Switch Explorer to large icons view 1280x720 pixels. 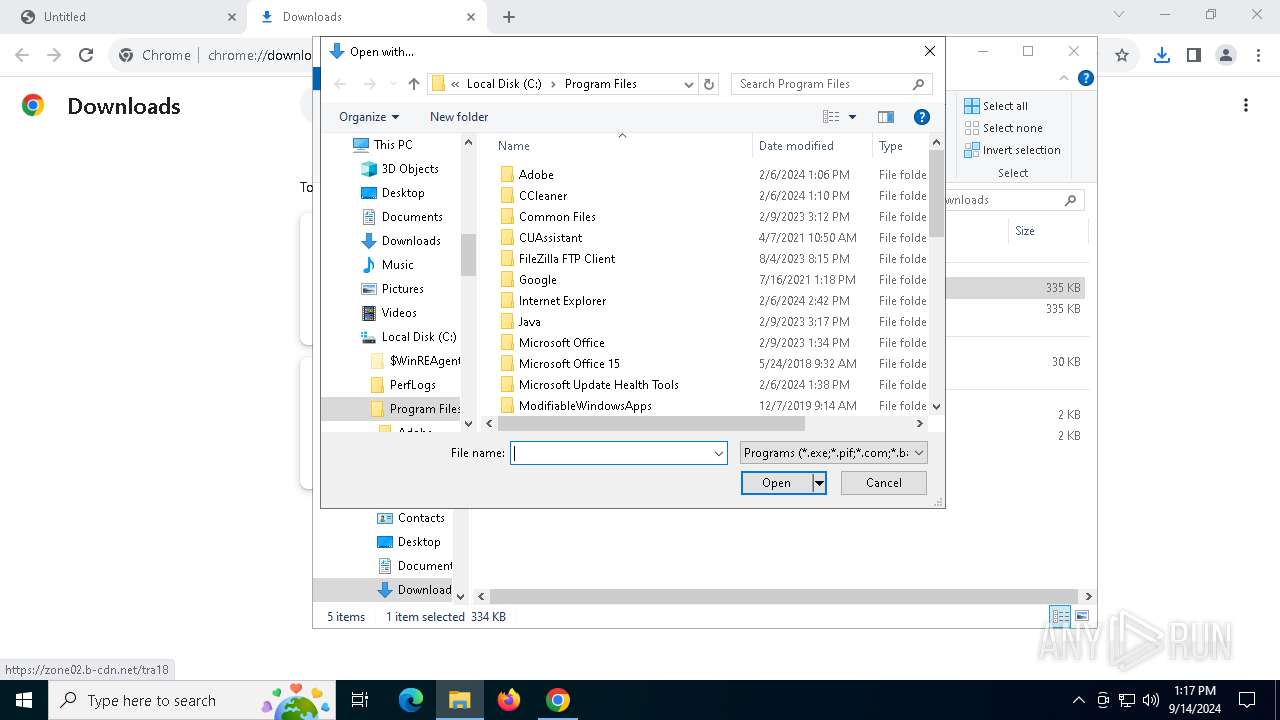[1080, 617]
